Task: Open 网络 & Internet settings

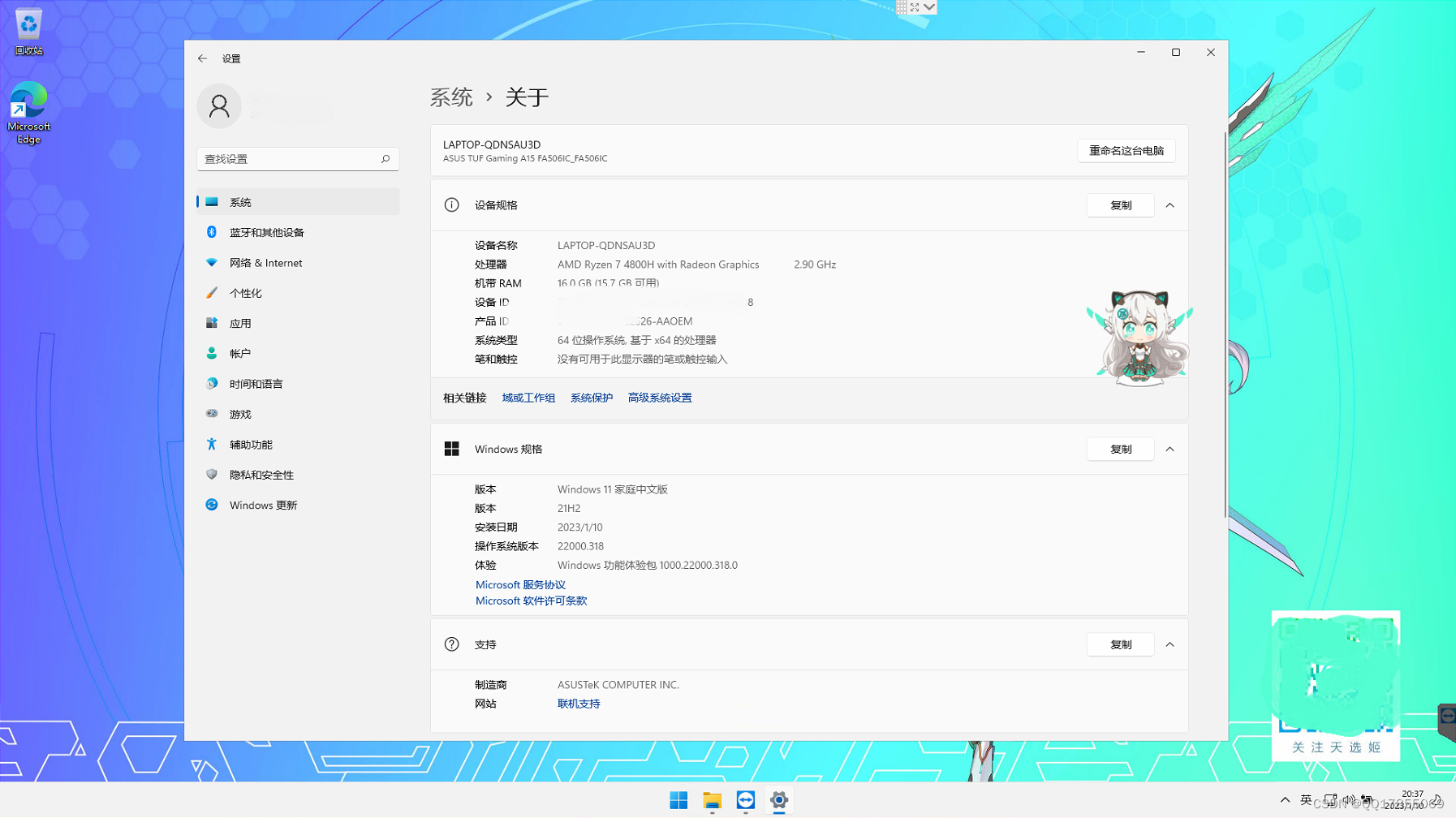Action: [298, 263]
